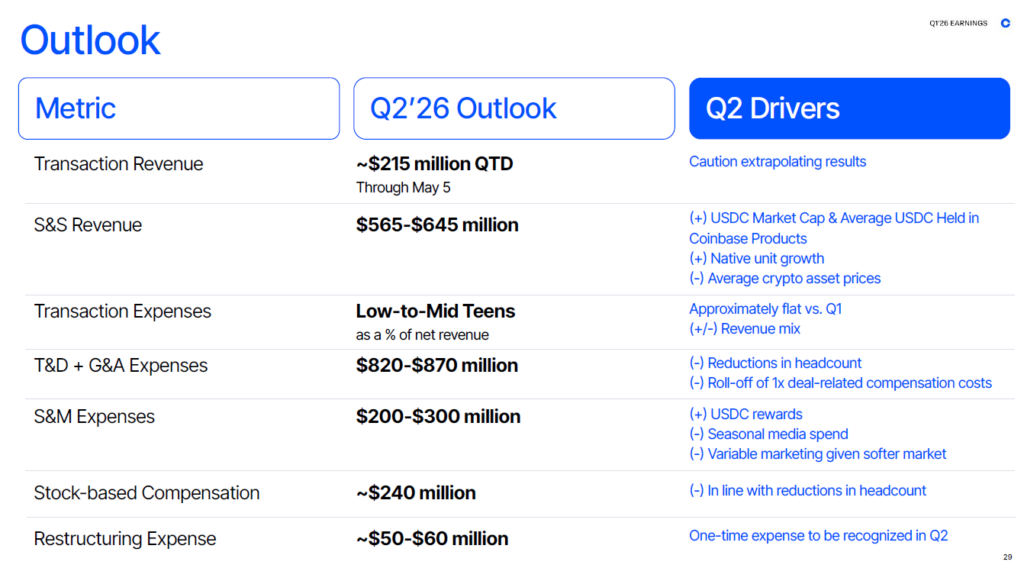Click '(-) Average crypto asset prices' driver
This screenshot has width=1024, height=568.
coord(785,279)
